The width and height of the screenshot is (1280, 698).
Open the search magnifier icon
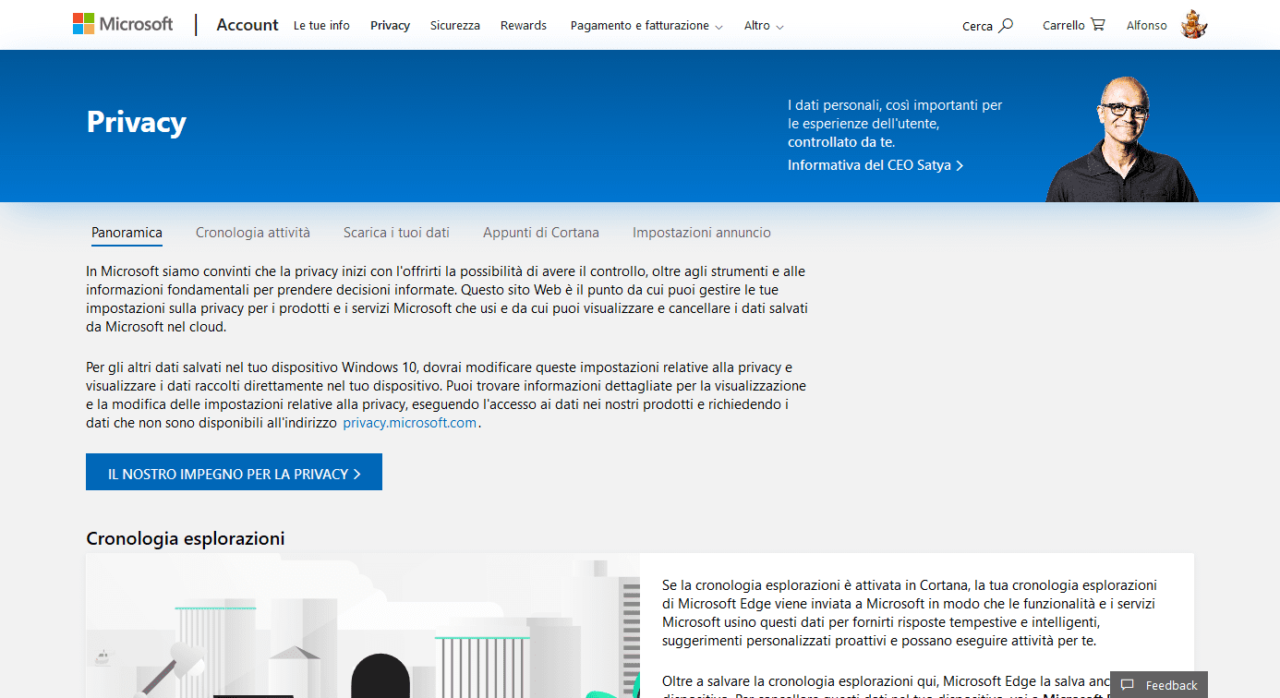click(x=1006, y=25)
